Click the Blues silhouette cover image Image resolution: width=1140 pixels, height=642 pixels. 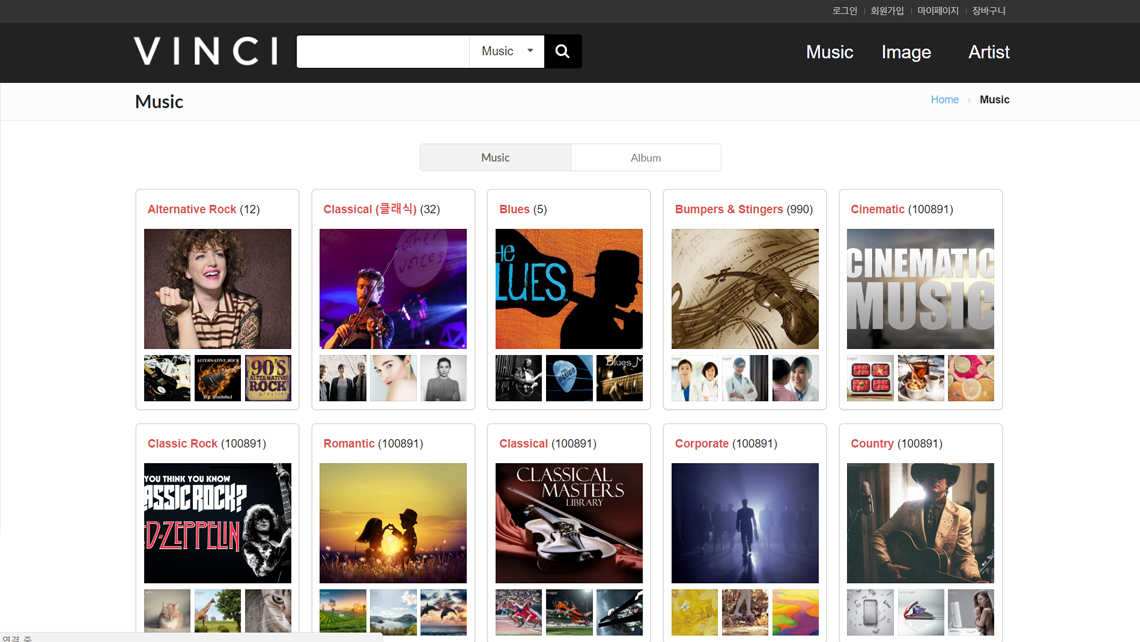click(569, 289)
